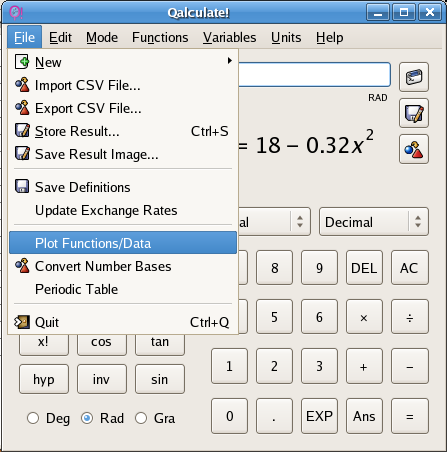The height and width of the screenshot is (452, 447).
Task: Click the Export CSV File icon
Action: coord(22,108)
